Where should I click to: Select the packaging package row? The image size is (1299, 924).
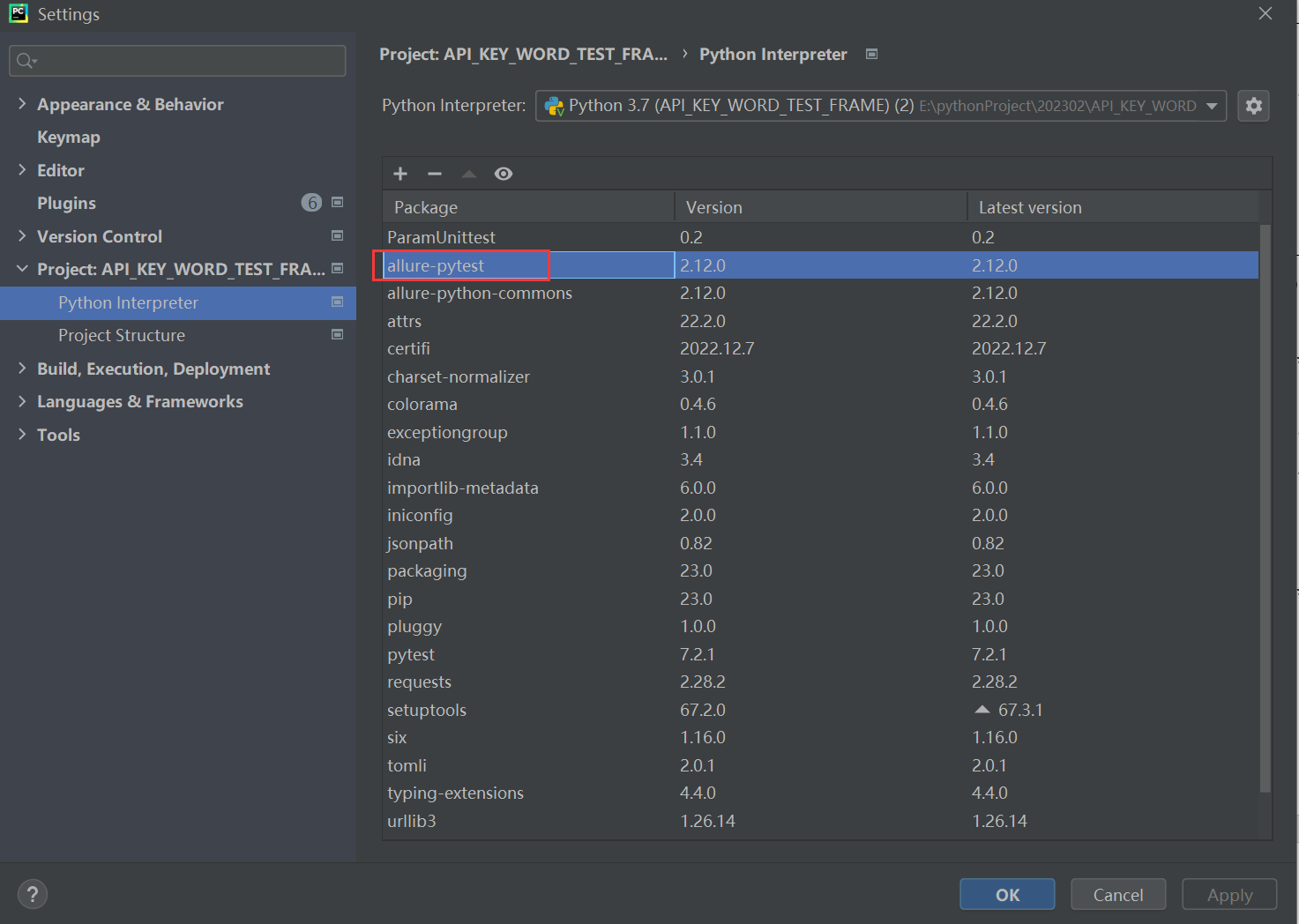tap(821, 570)
